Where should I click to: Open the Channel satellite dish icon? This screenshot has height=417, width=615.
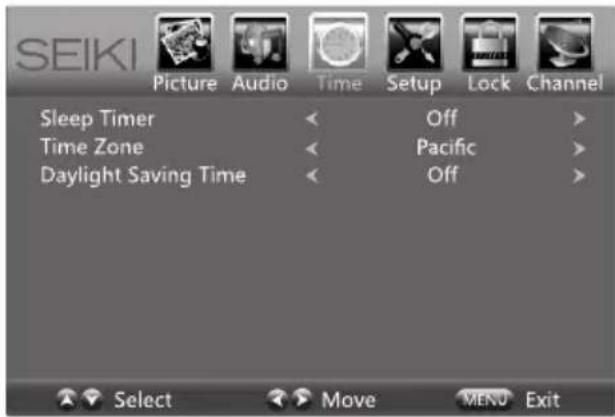point(565,44)
